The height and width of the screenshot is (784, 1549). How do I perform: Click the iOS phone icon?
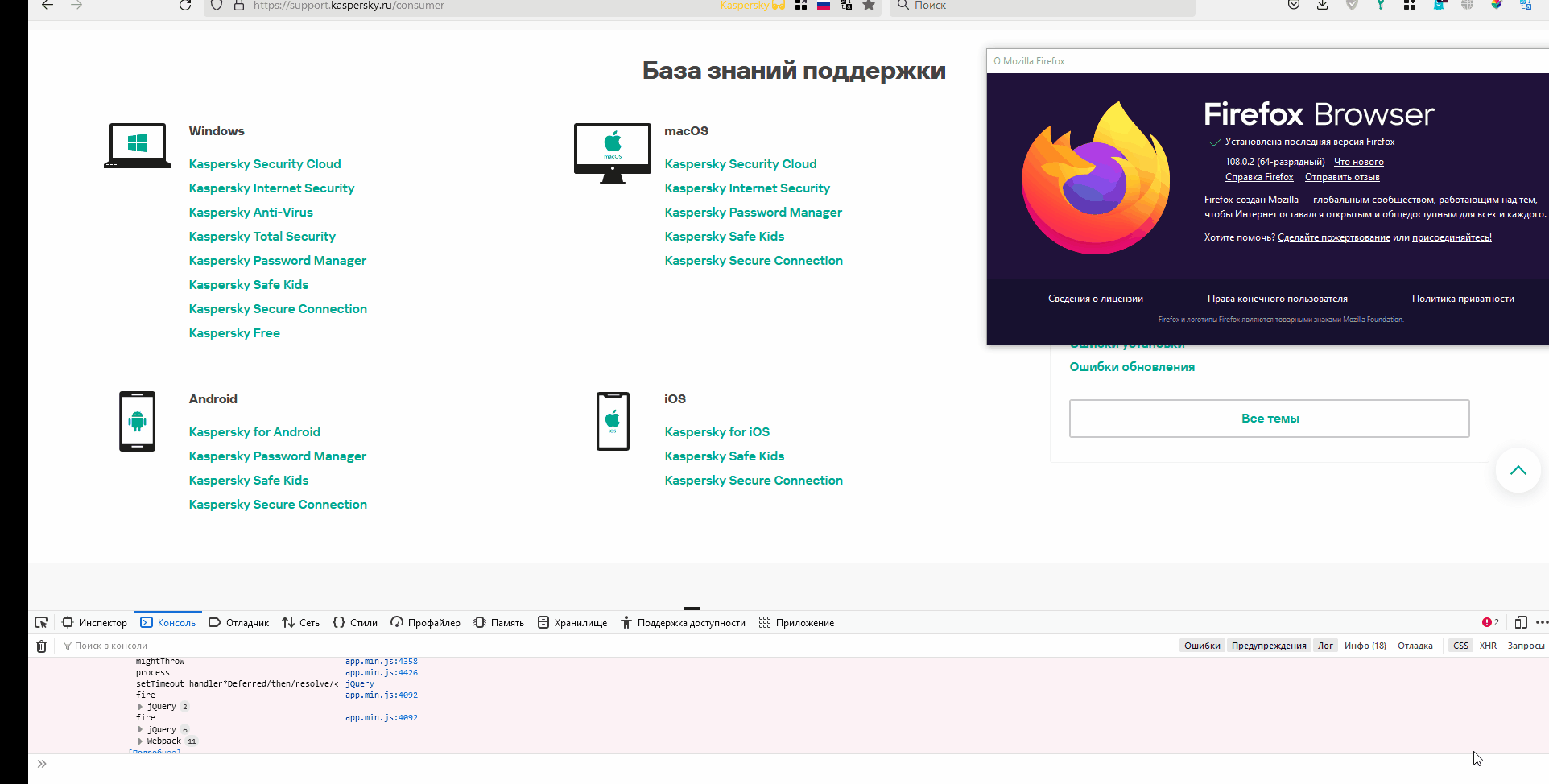pos(613,421)
